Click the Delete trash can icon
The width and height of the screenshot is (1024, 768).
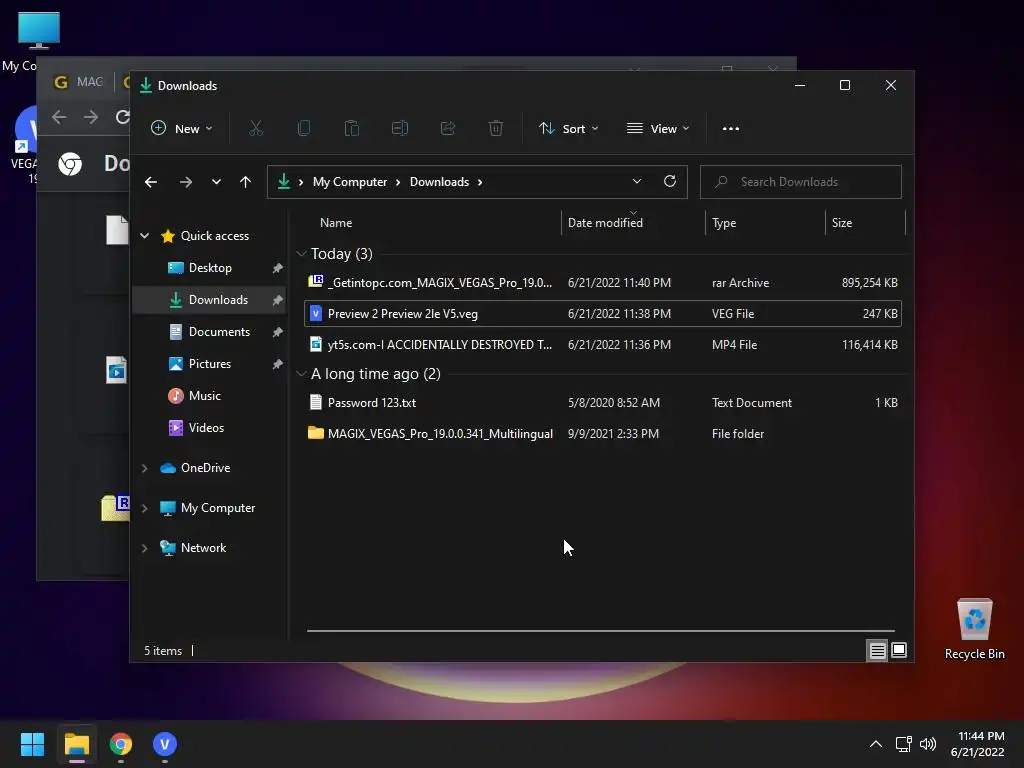[496, 129]
